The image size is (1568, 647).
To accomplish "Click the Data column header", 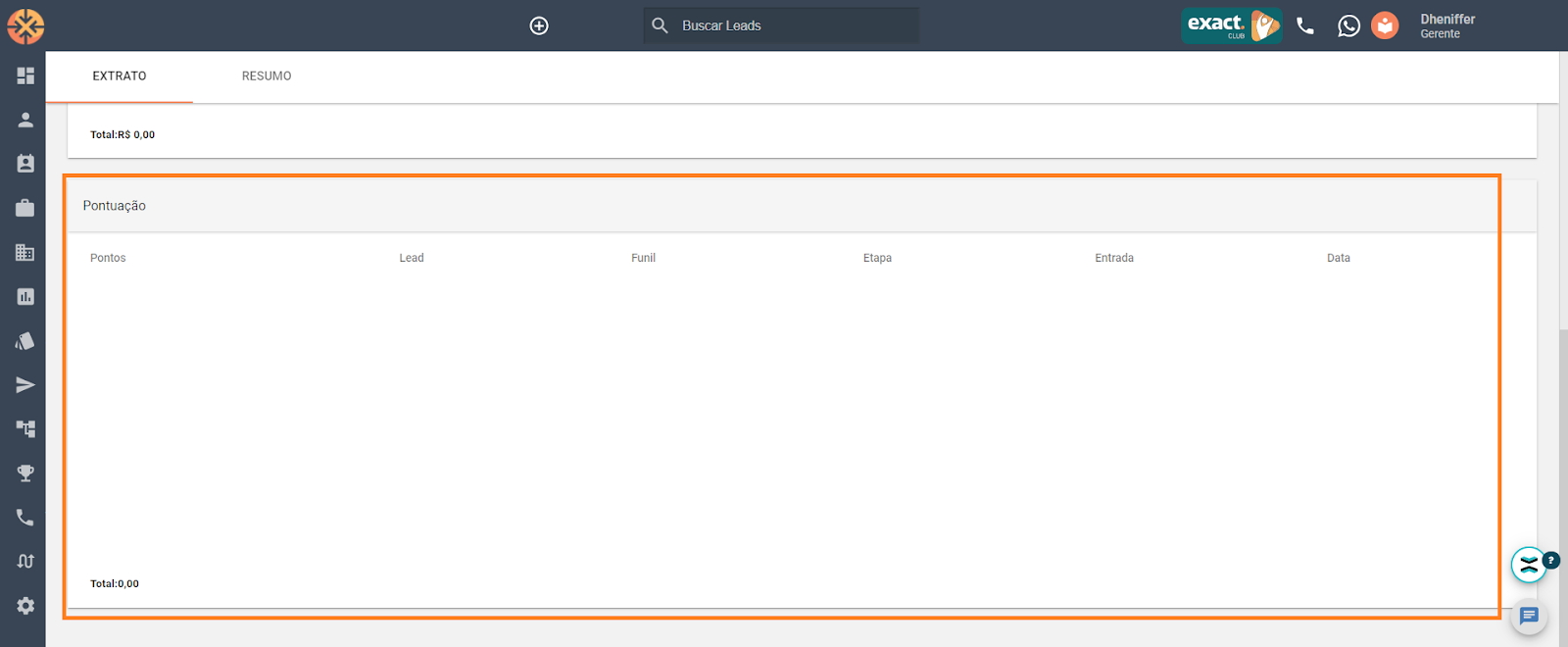I will [1339, 258].
